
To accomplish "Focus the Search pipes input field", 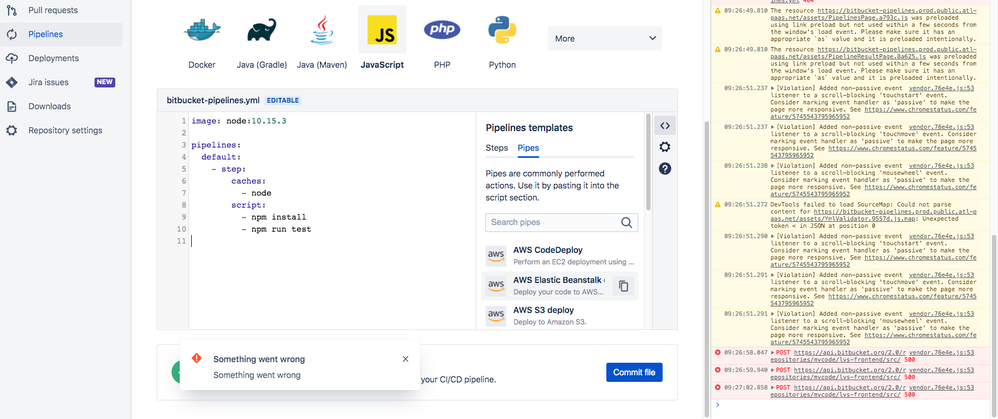I will coord(561,222).
